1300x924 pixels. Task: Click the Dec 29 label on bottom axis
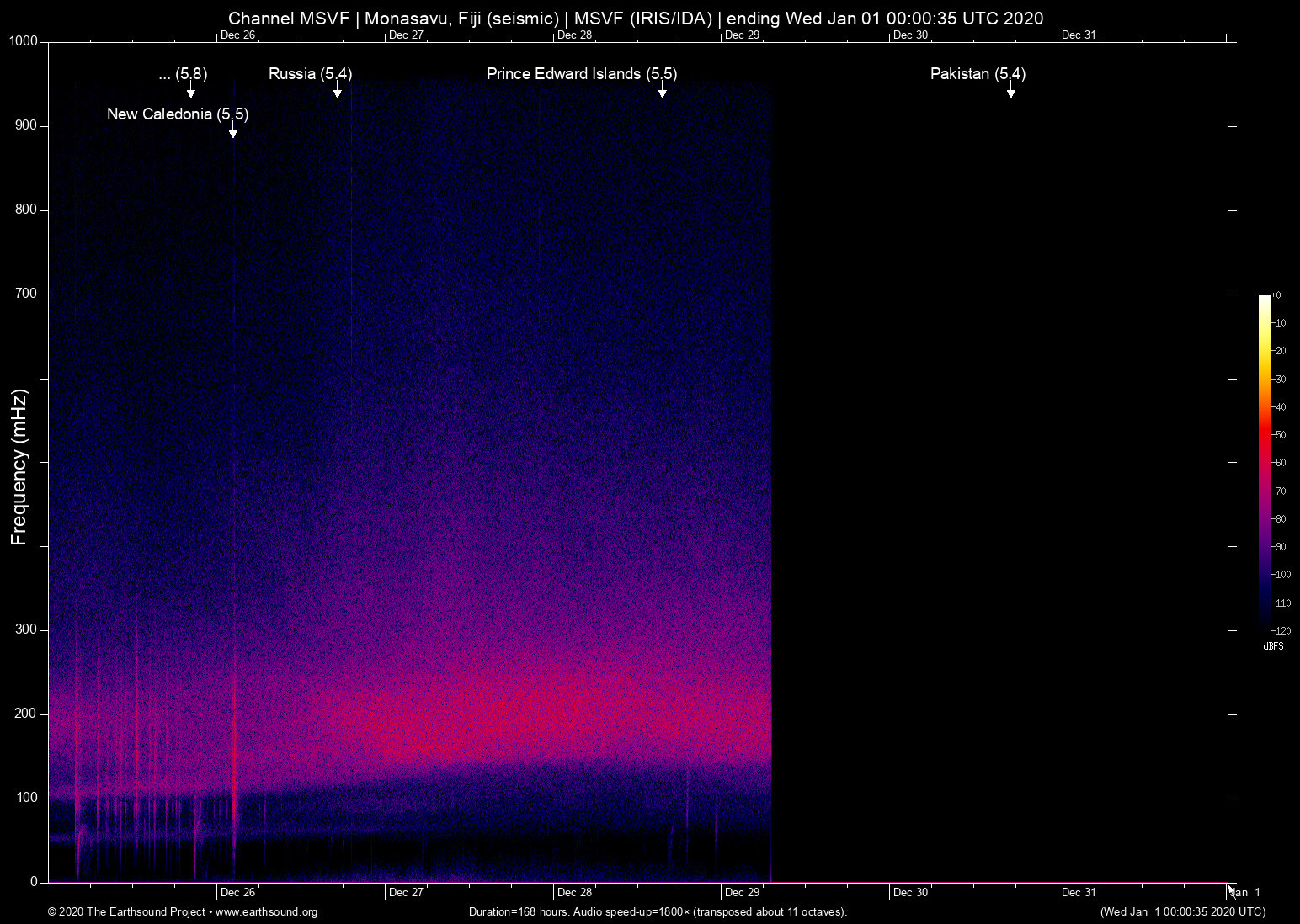(742, 892)
